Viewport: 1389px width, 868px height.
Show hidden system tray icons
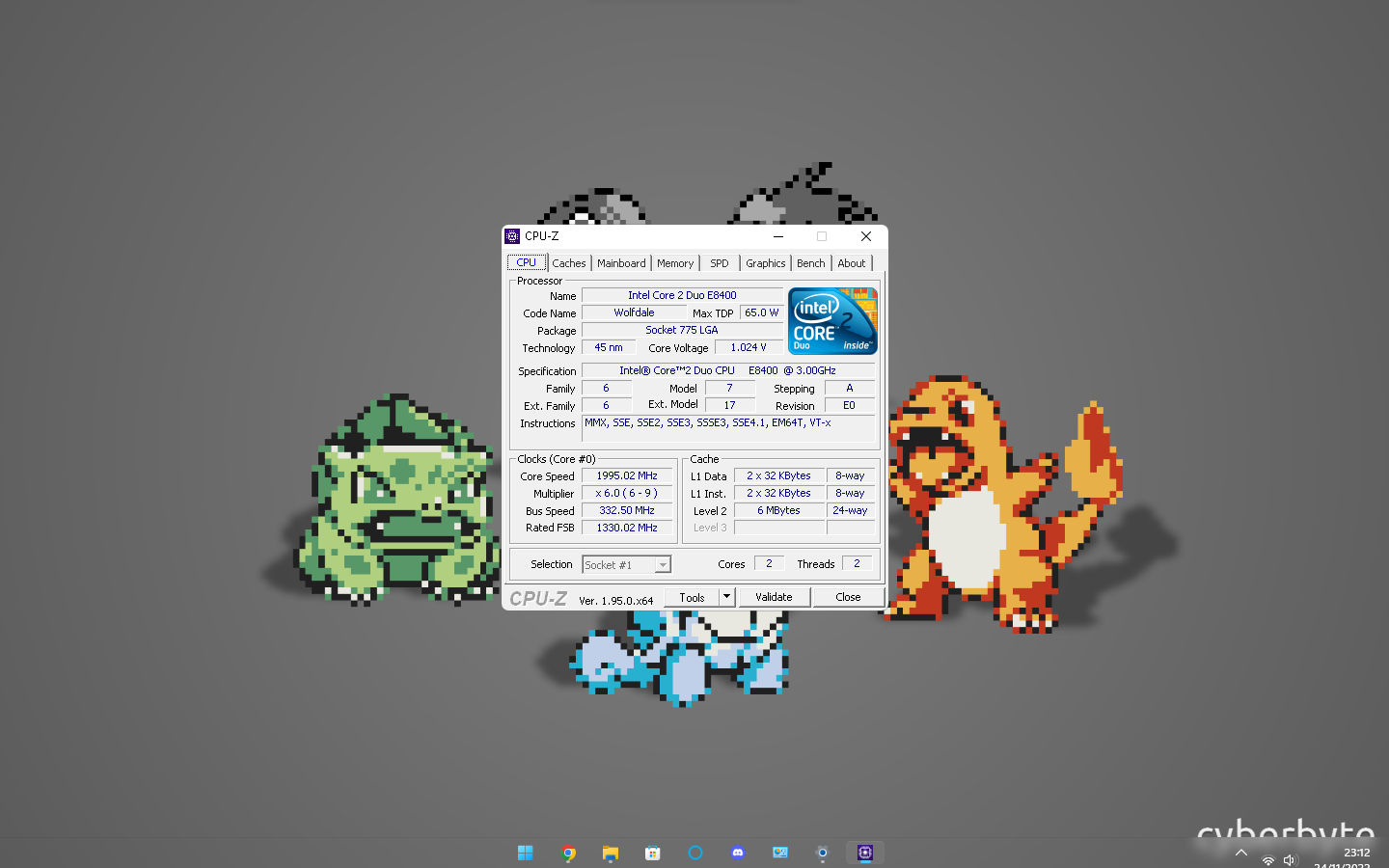coord(1241,854)
